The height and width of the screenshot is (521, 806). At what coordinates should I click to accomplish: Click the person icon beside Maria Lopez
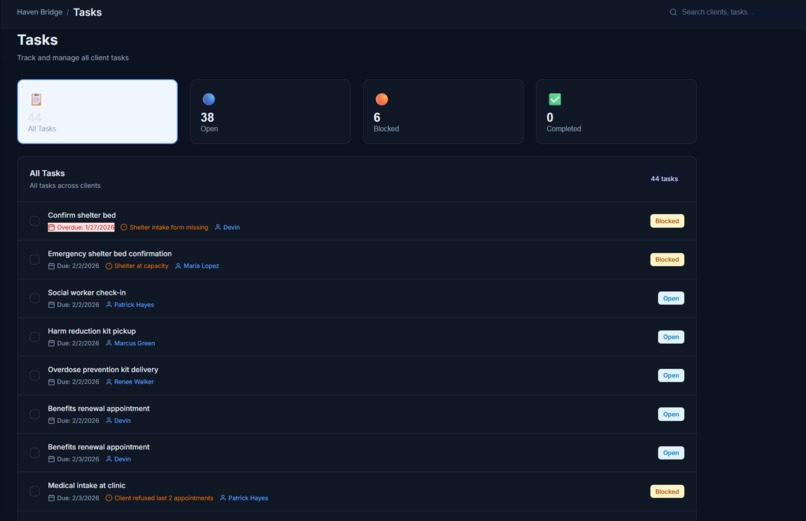tap(178, 266)
